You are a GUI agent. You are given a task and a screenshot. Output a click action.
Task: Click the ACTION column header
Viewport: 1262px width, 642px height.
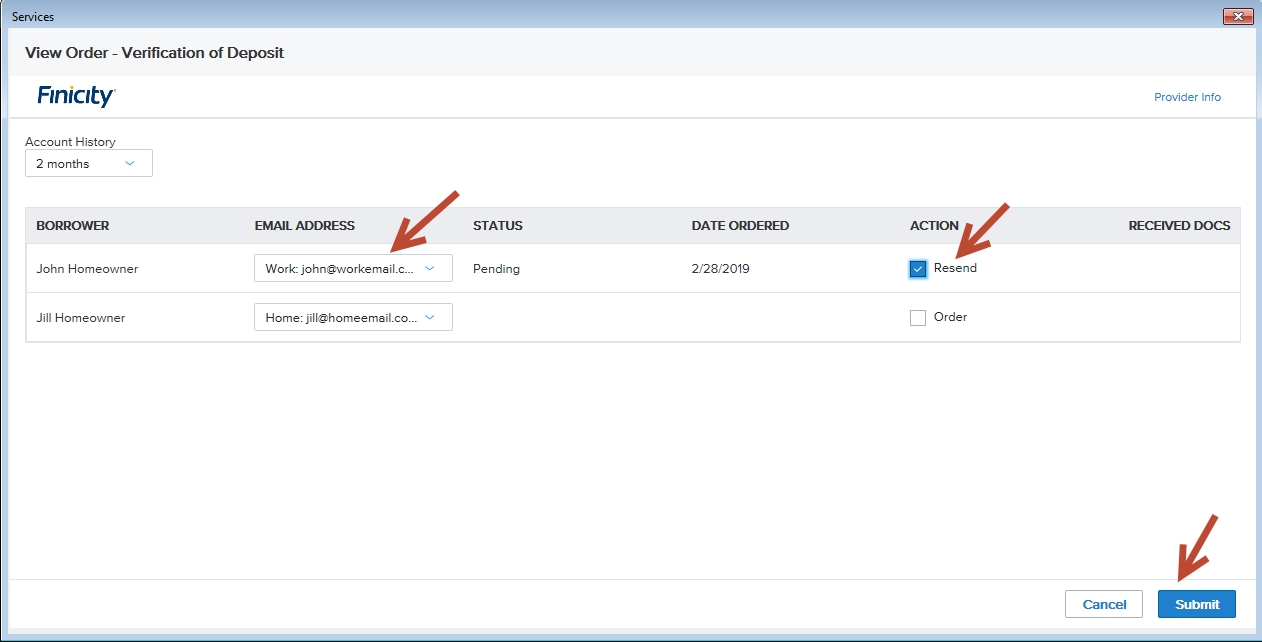pos(934,226)
